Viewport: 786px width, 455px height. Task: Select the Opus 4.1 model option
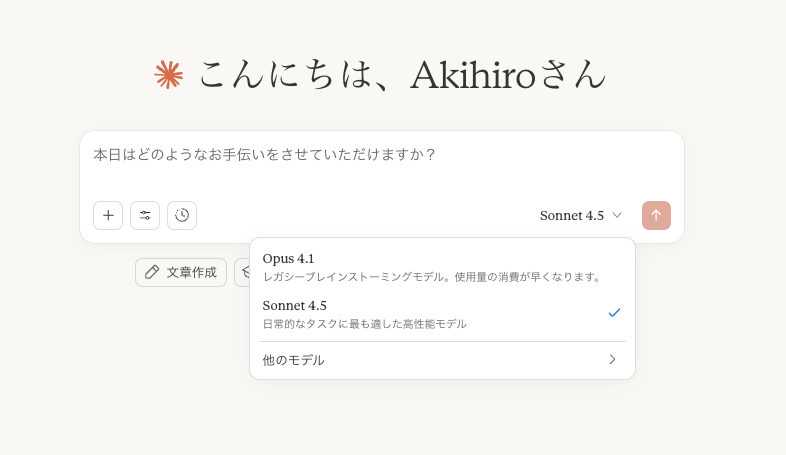click(x=289, y=258)
